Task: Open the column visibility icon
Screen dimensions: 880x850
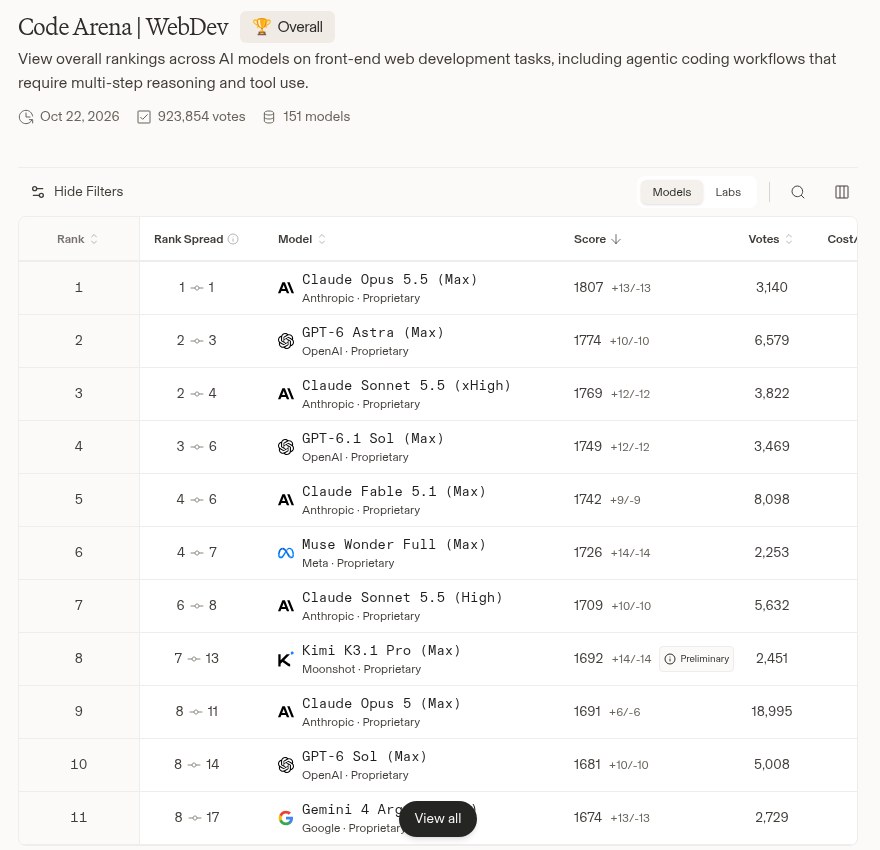Action: pos(841,192)
